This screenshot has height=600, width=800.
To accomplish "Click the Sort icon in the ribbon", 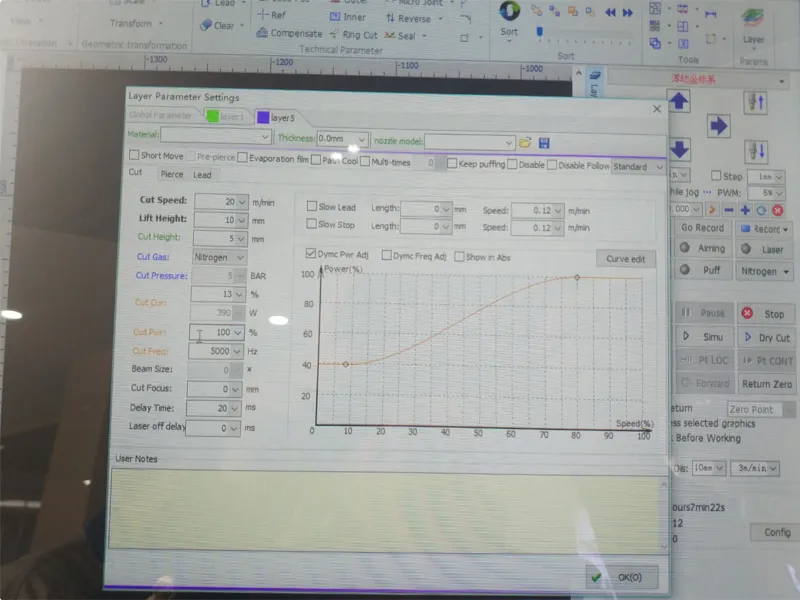I will click(x=509, y=11).
